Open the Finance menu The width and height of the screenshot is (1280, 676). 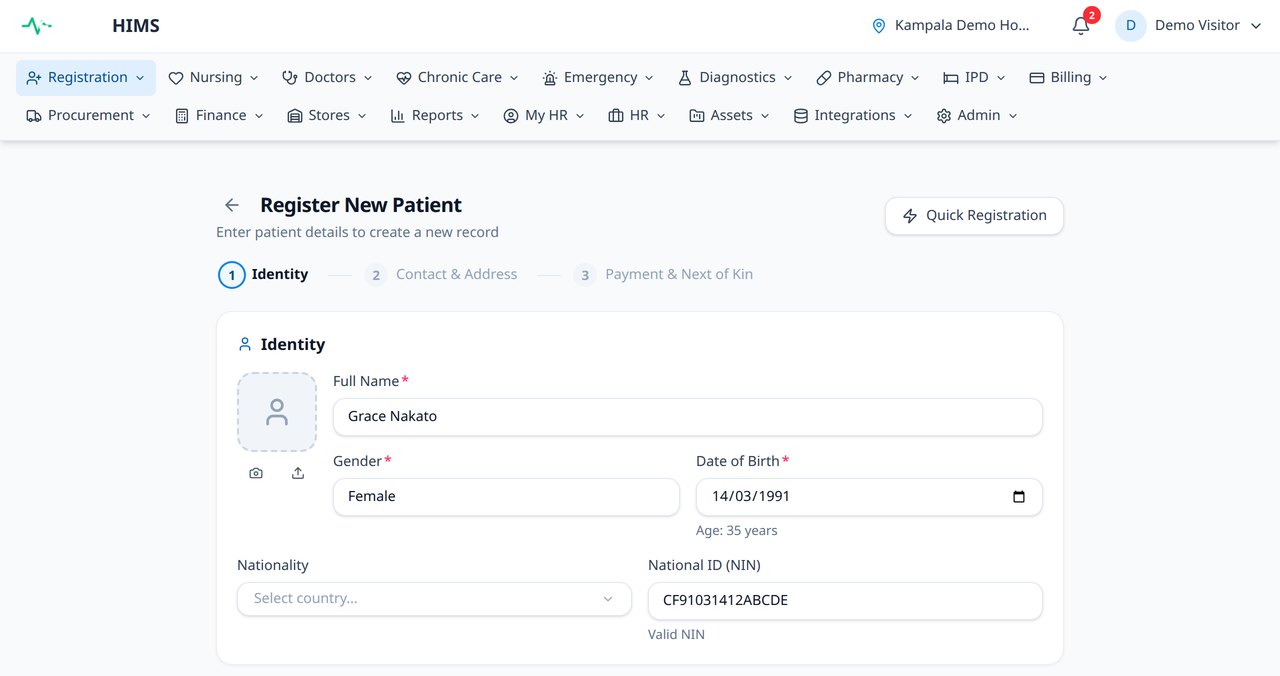(219, 116)
